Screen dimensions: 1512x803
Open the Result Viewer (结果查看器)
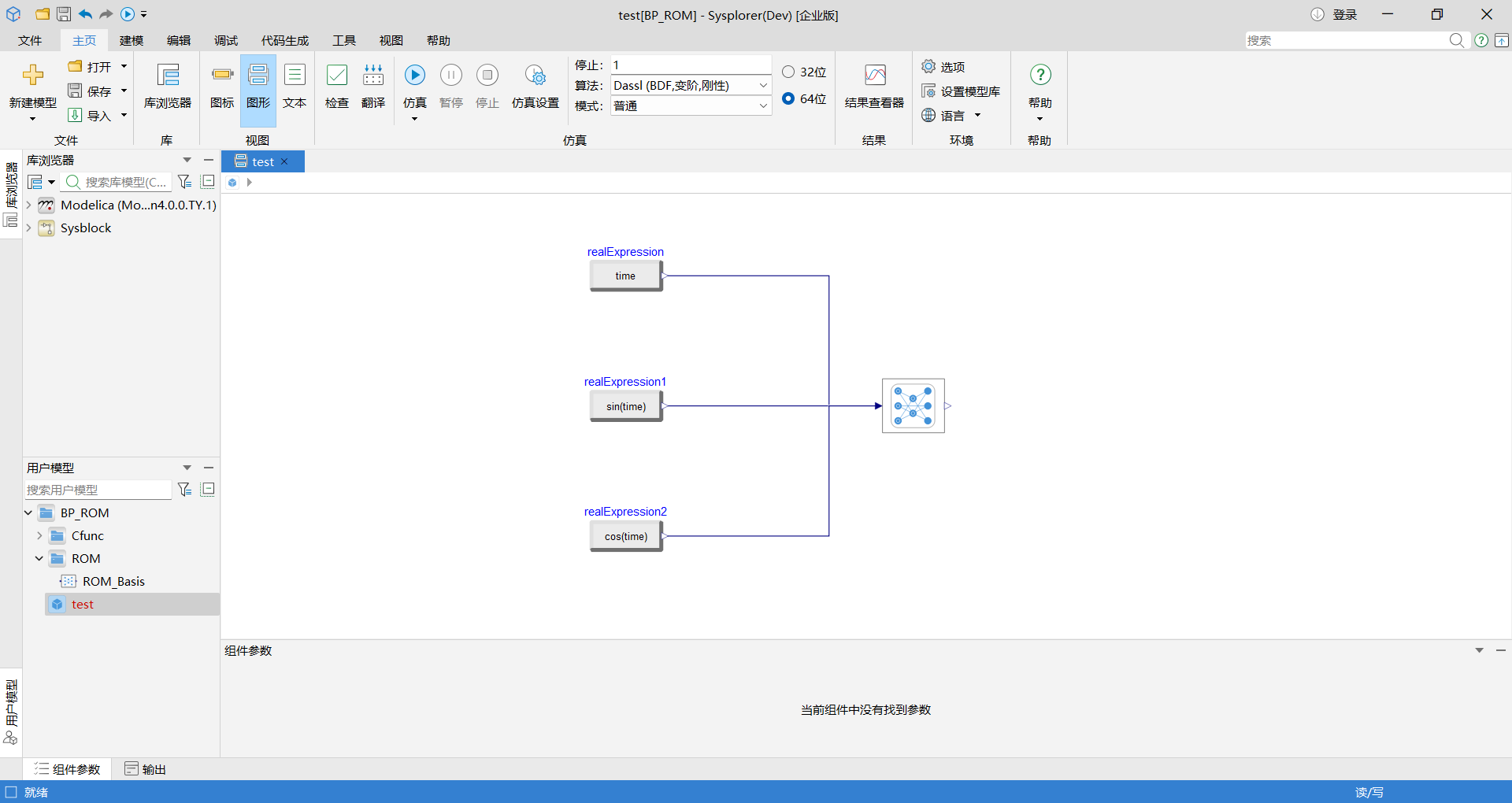[875, 75]
